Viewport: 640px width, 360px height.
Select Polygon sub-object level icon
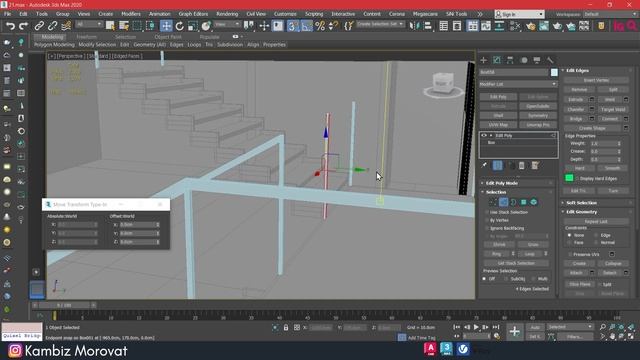click(524, 202)
